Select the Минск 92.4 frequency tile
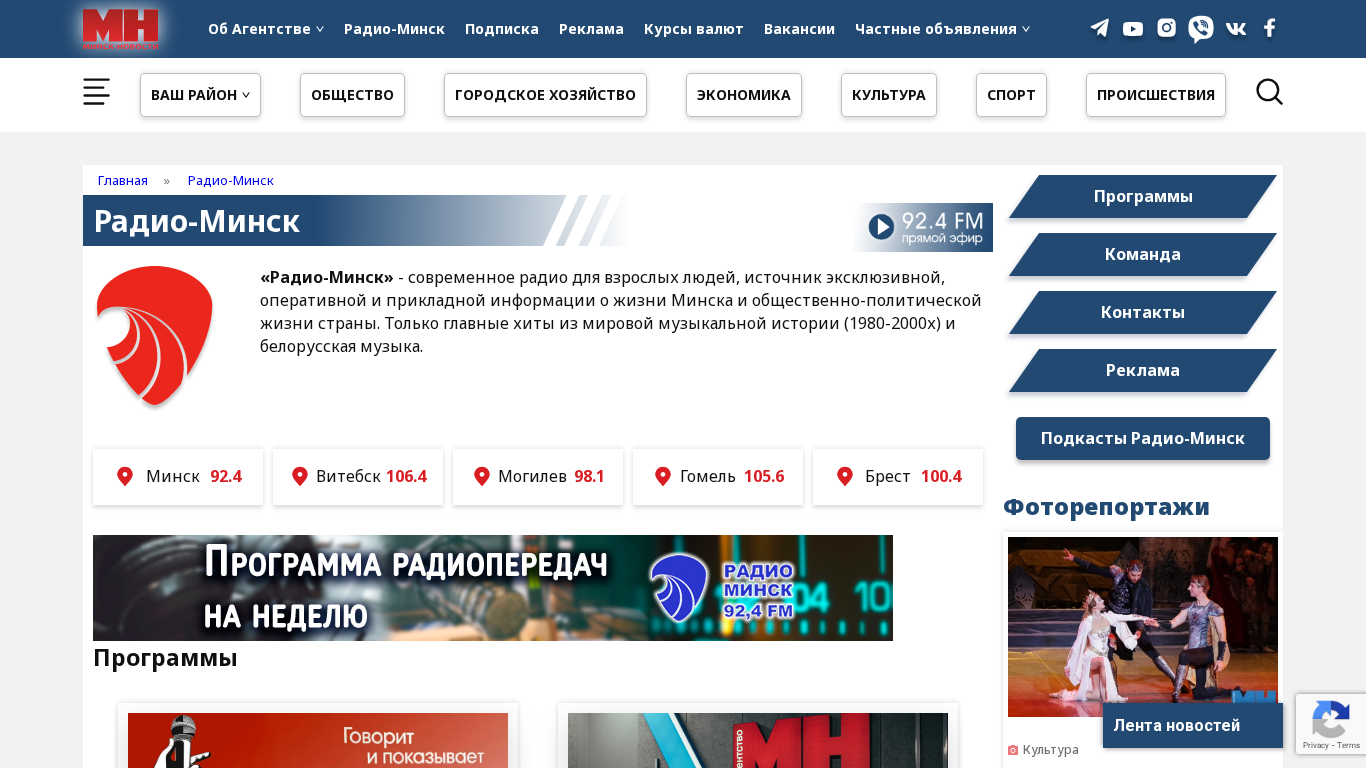This screenshot has width=1366, height=768. [x=178, y=477]
